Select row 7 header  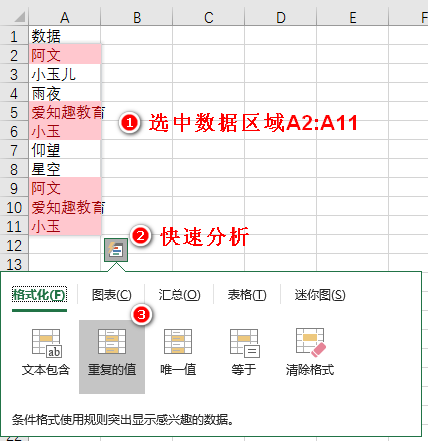click(14, 150)
